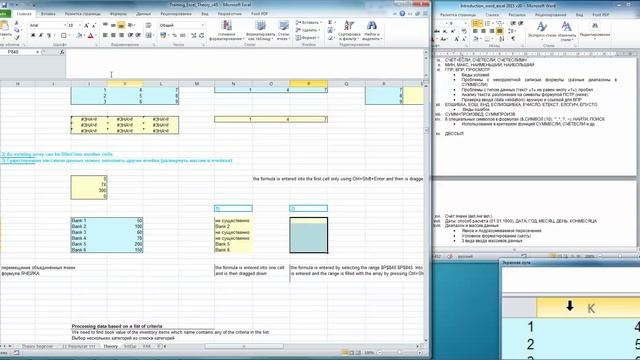Open the Рецензирование tab in Excel
The width and height of the screenshot is (640, 360).
(176, 14)
